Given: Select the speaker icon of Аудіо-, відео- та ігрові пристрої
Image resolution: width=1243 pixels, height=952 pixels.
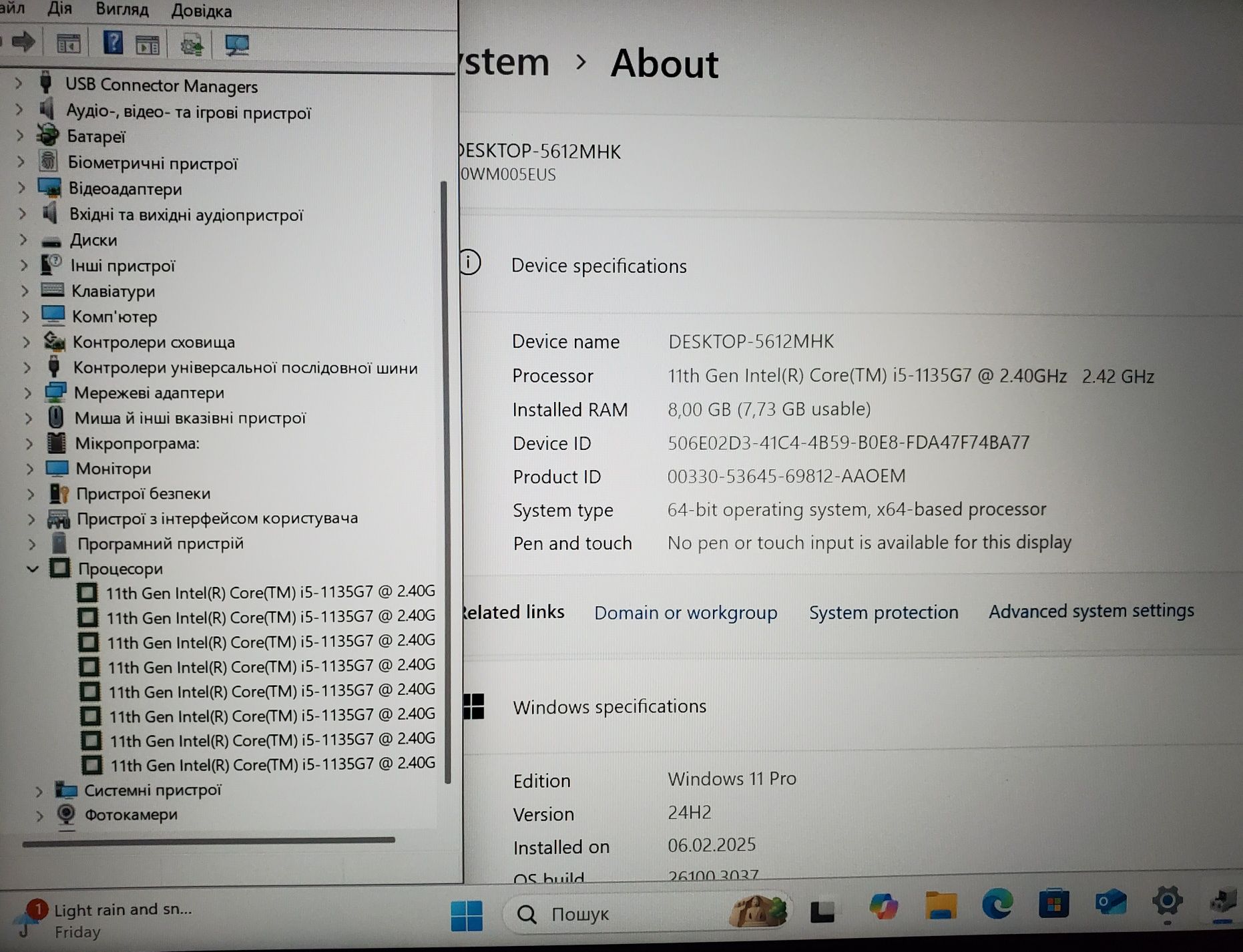Looking at the screenshot, I should [x=47, y=109].
